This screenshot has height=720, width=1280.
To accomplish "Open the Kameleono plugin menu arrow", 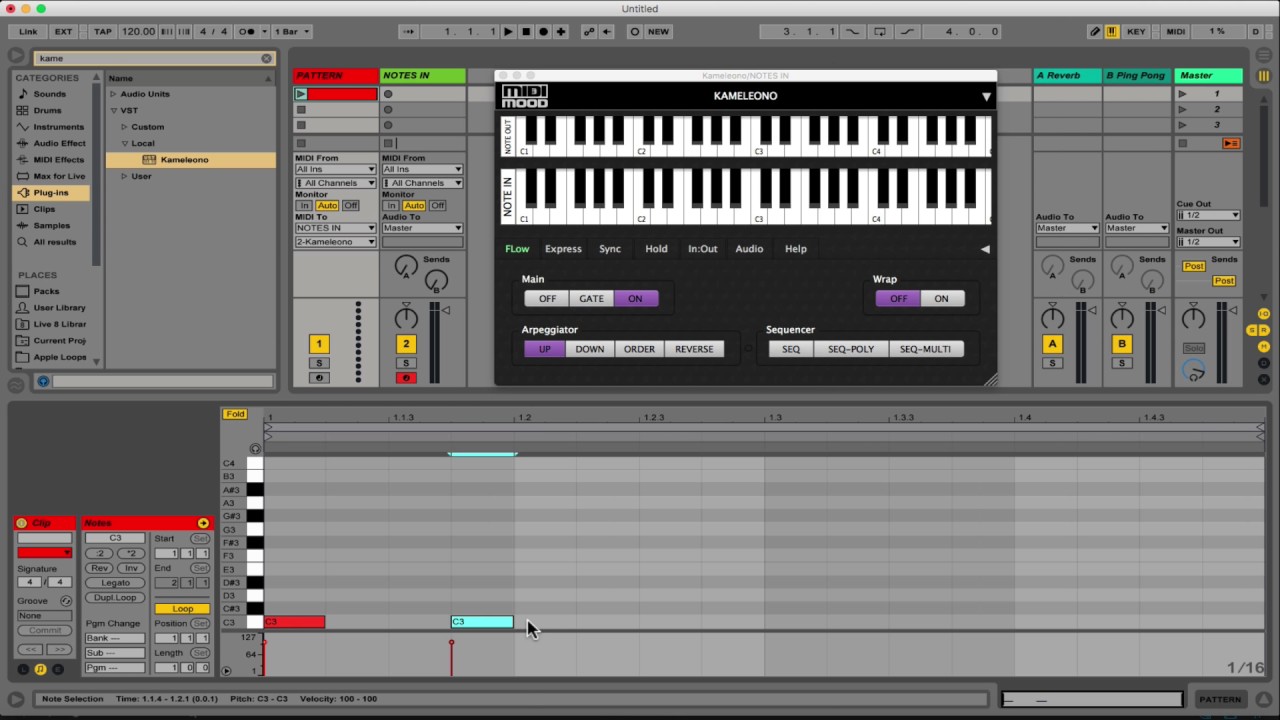I will pyautogui.click(x=986, y=96).
